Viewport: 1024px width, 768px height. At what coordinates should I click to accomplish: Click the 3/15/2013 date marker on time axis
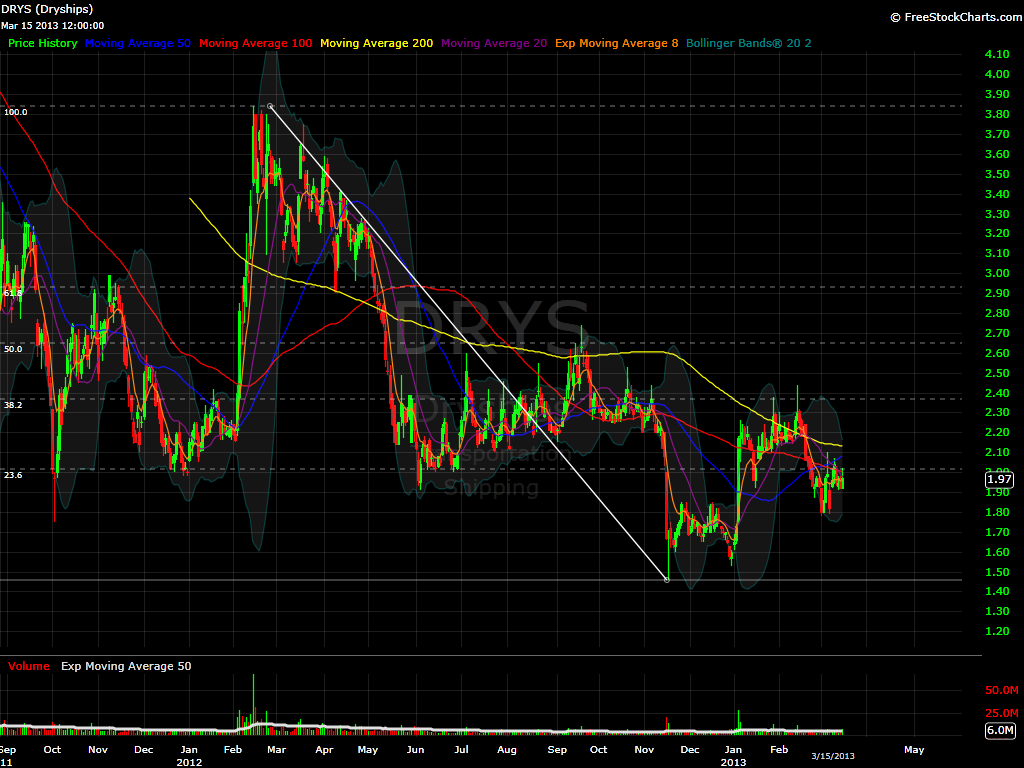click(x=832, y=754)
